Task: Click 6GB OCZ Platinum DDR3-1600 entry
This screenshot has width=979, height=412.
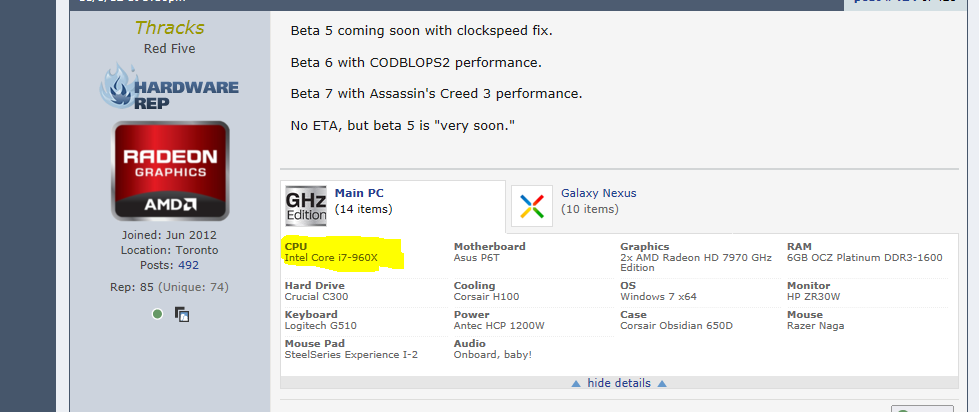Action: [x=865, y=257]
